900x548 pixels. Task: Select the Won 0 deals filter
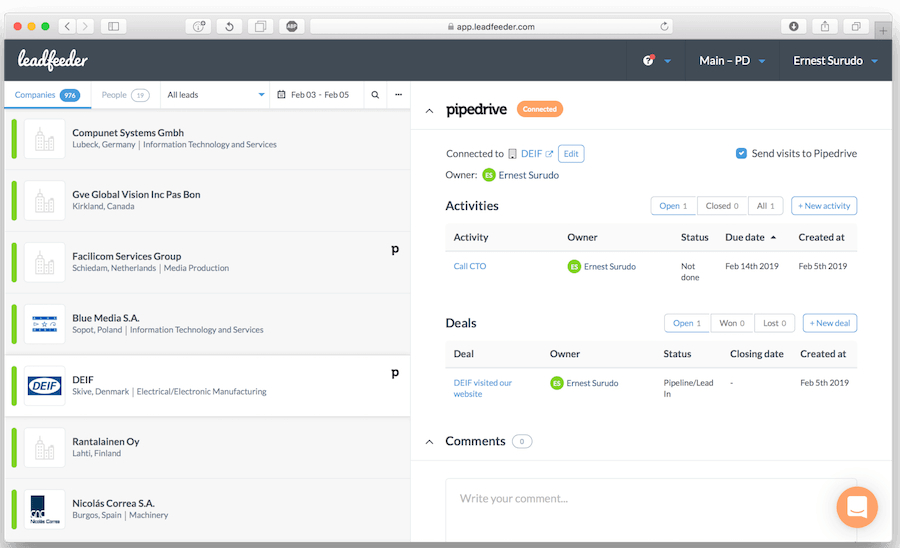732,323
